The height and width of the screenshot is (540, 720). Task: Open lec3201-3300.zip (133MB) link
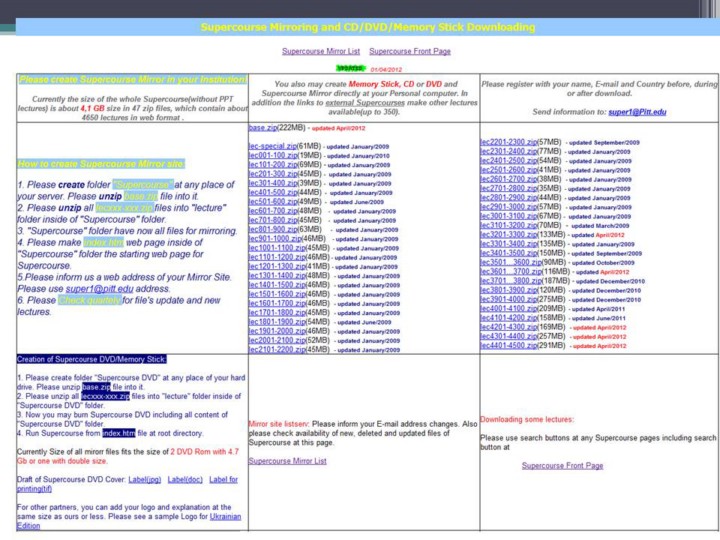(x=508, y=234)
